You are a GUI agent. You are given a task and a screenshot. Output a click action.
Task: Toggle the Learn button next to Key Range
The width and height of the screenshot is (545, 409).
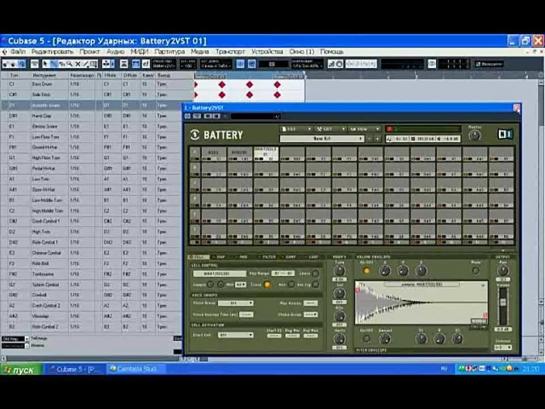coord(315,273)
